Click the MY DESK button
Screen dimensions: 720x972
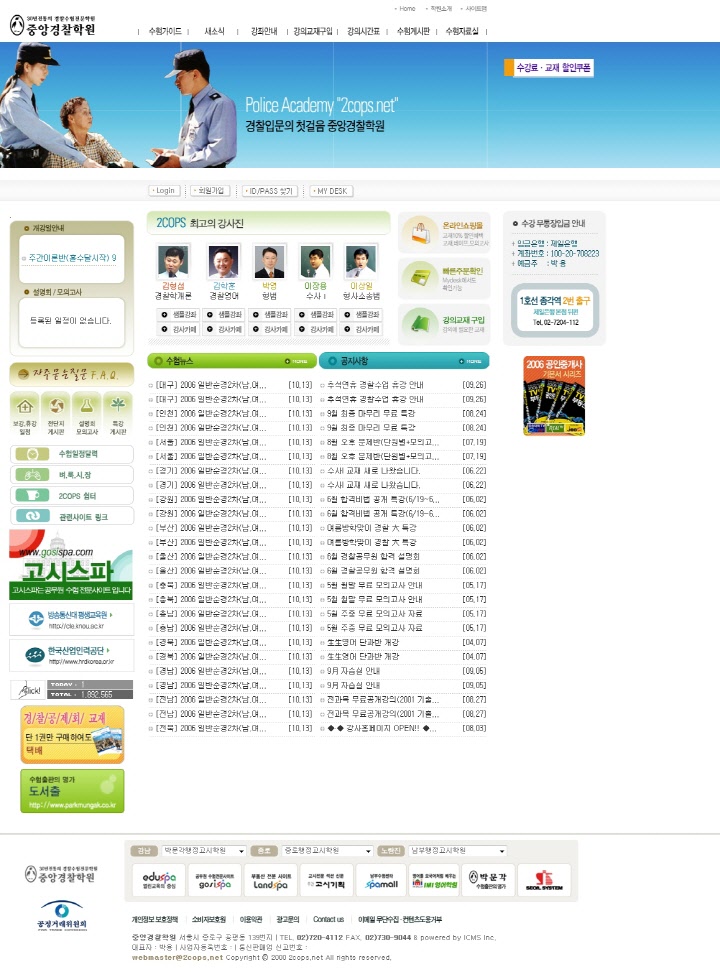pos(331,190)
